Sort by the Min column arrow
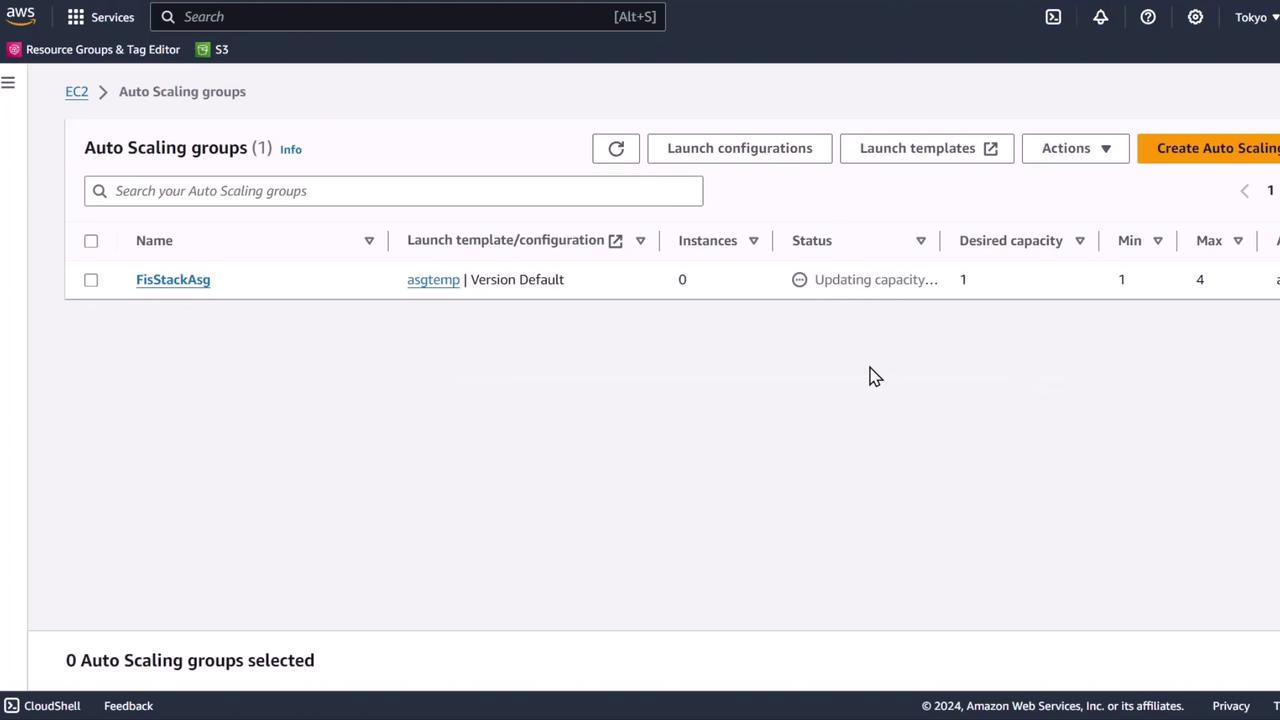 click(1158, 241)
